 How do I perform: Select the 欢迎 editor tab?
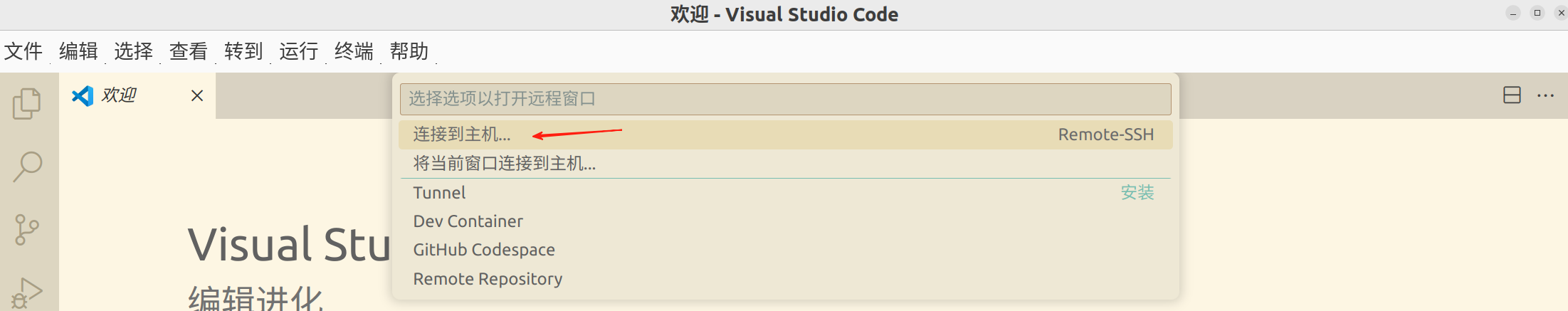coord(120,95)
